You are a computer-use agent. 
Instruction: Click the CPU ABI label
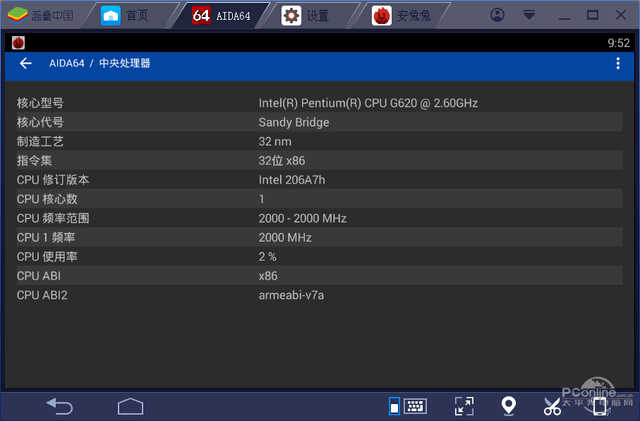(39, 276)
